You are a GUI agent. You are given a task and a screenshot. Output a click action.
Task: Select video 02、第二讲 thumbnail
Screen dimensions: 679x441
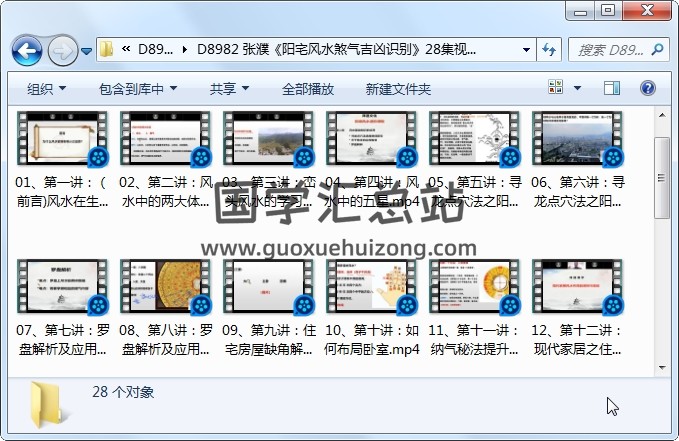pos(165,139)
